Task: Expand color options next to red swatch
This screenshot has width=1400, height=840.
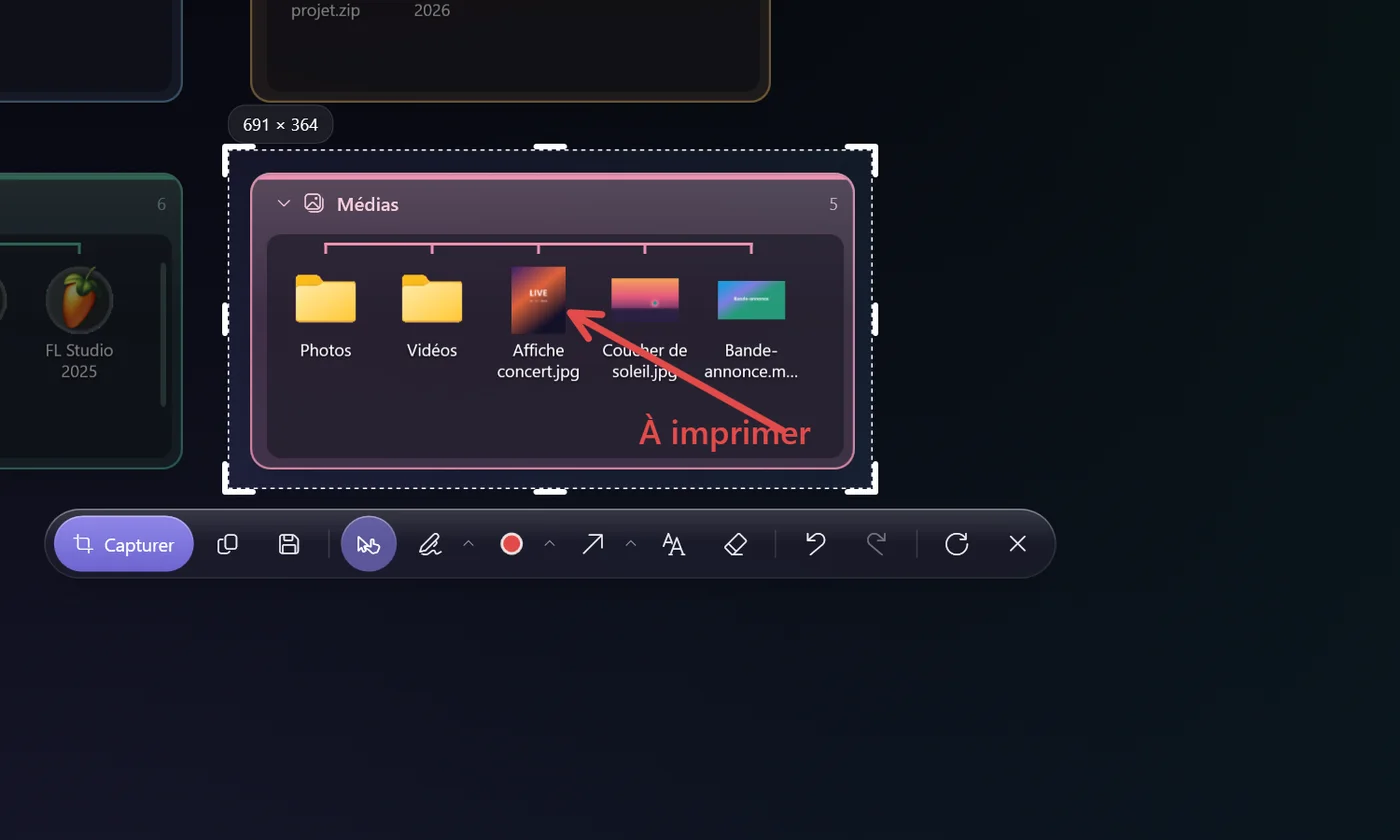Action: coord(549,544)
